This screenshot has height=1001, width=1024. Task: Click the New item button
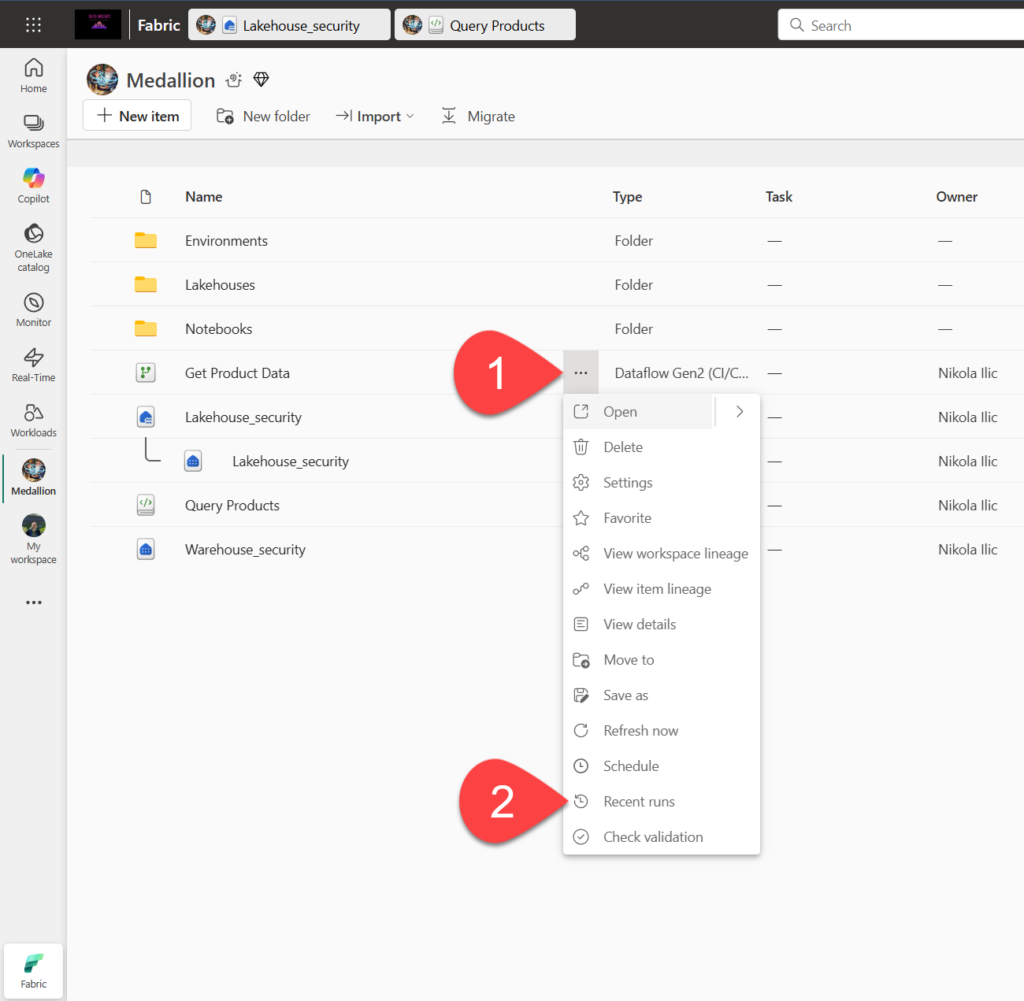coord(137,116)
